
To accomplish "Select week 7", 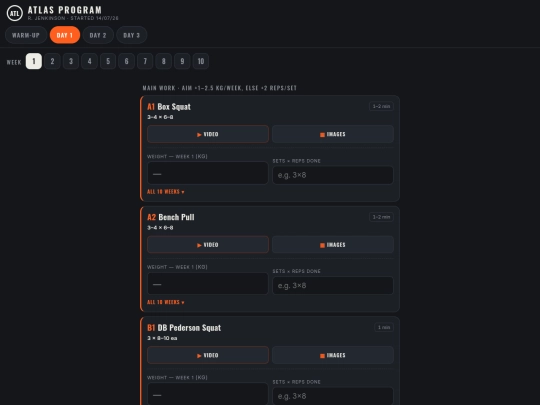I will pyautogui.click(x=145, y=61).
